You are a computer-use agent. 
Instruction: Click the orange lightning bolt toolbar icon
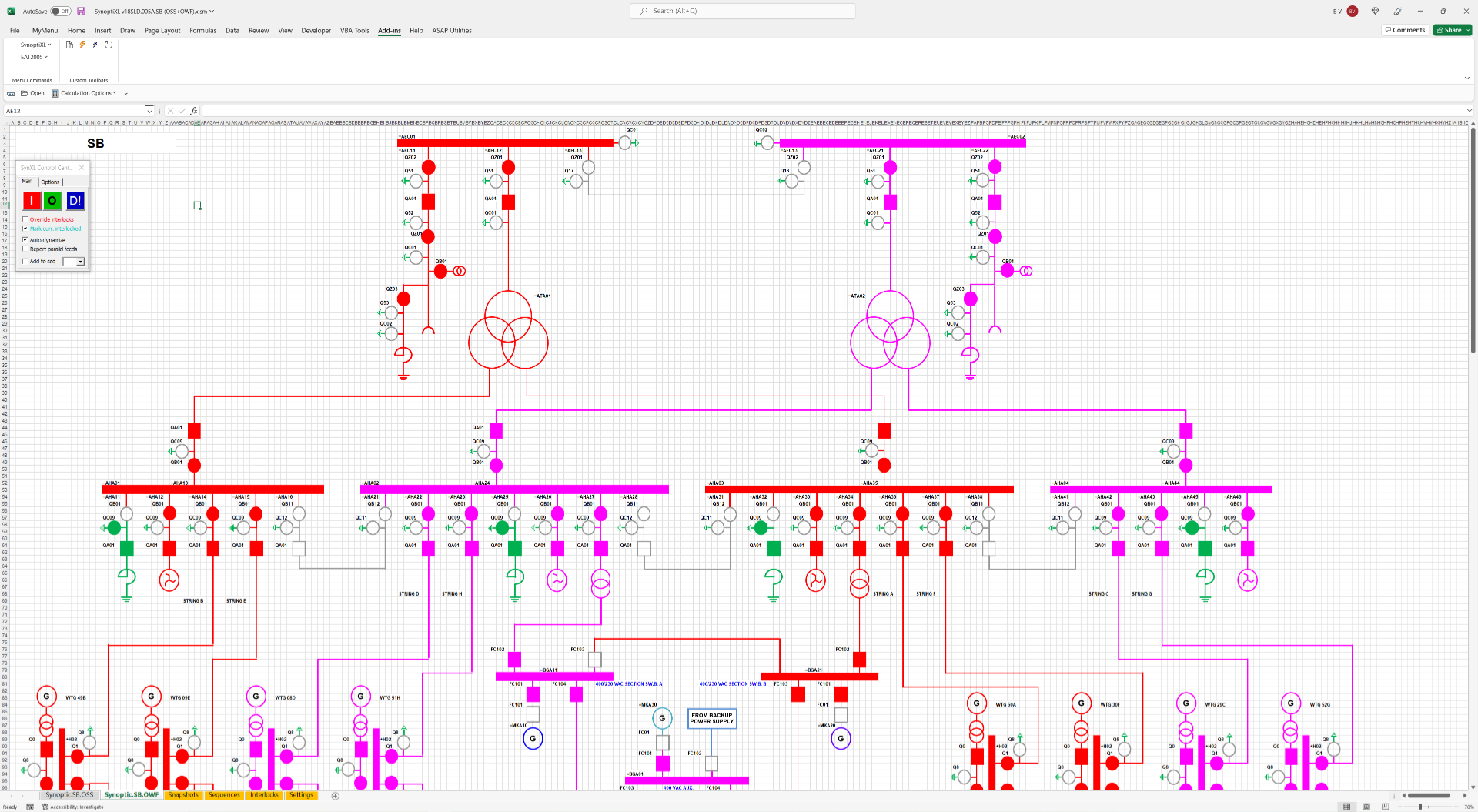pos(82,45)
